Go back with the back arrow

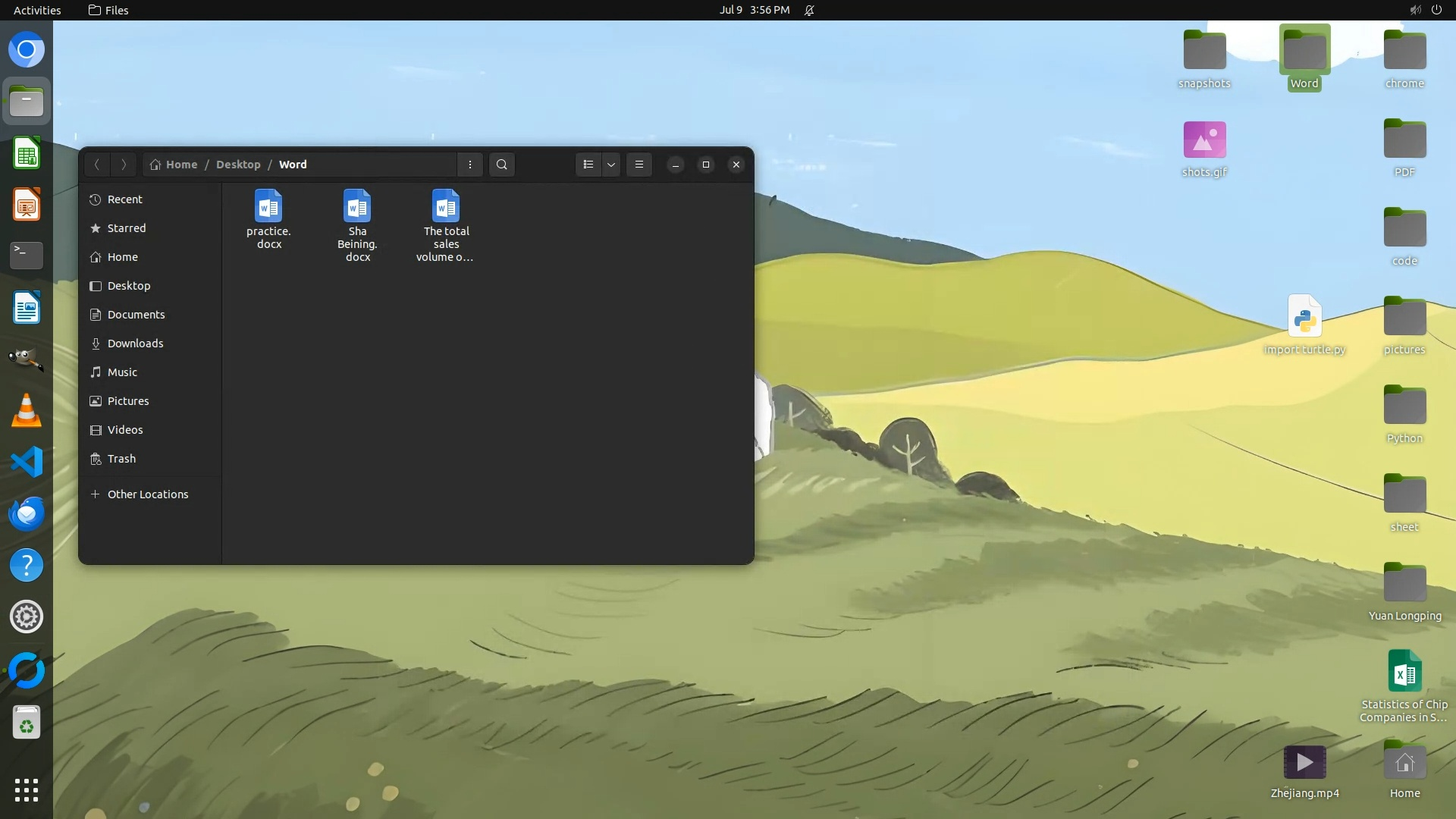(x=97, y=165)
